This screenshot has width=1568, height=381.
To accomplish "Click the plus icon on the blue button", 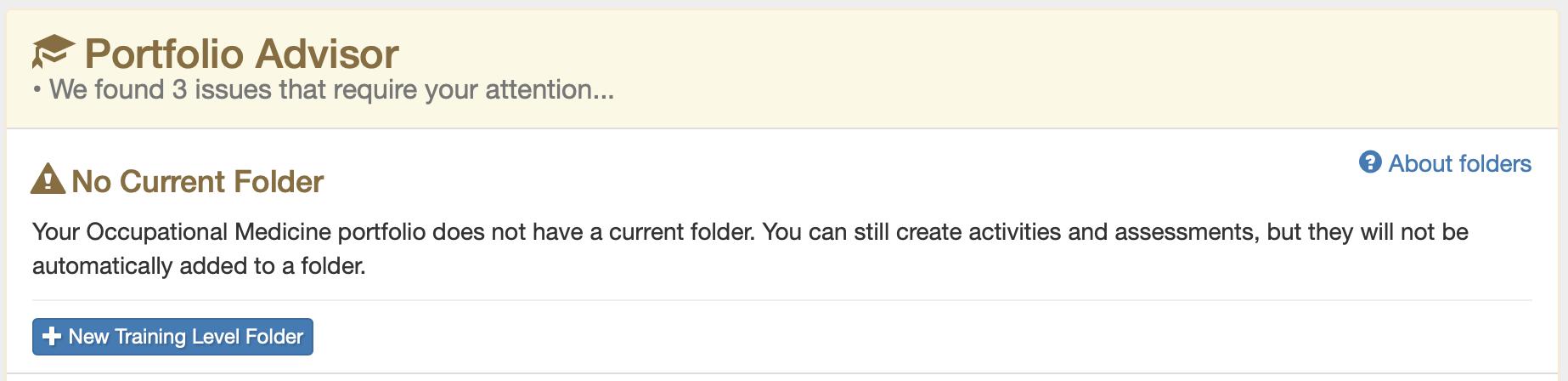I will click(x=52, y=336).
